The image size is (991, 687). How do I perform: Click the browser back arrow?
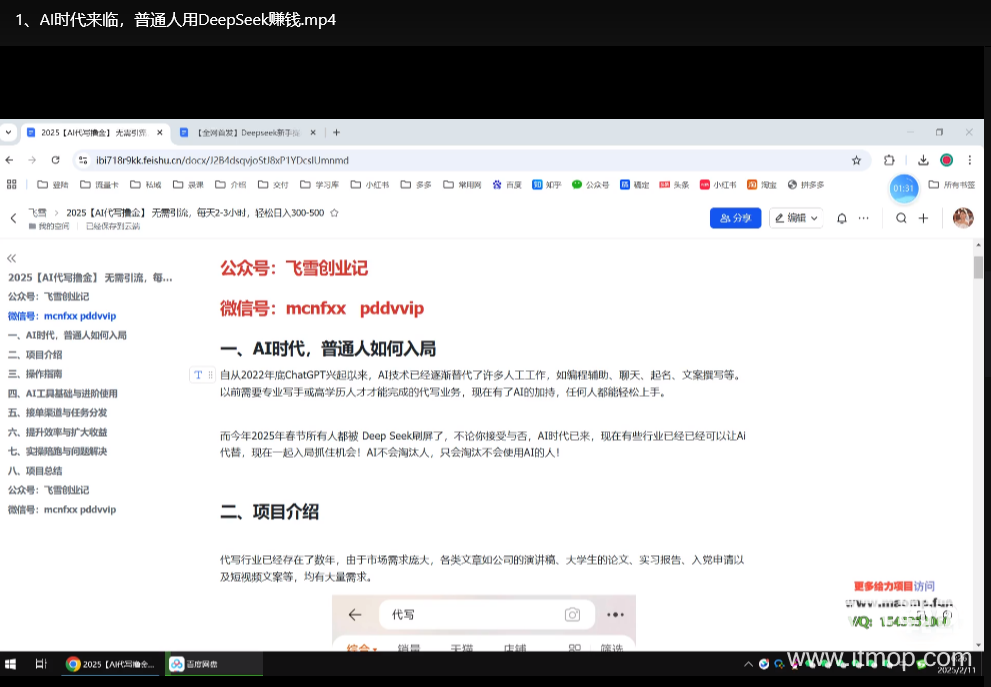click(x=9, y=161)
